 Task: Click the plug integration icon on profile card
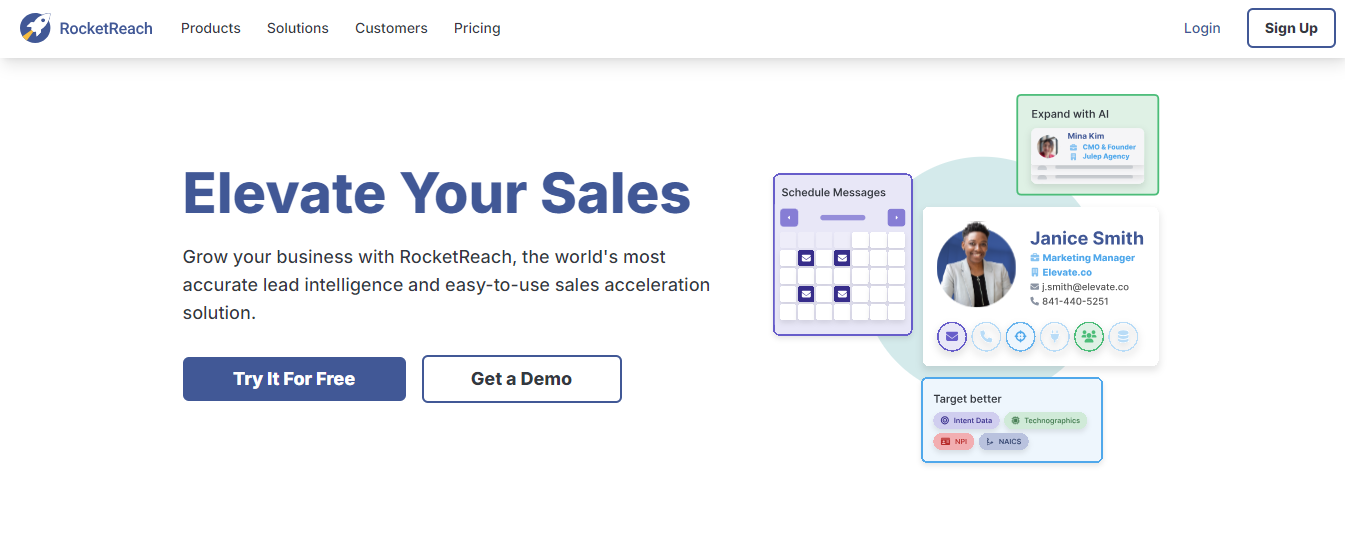(x=1054, y=337)
